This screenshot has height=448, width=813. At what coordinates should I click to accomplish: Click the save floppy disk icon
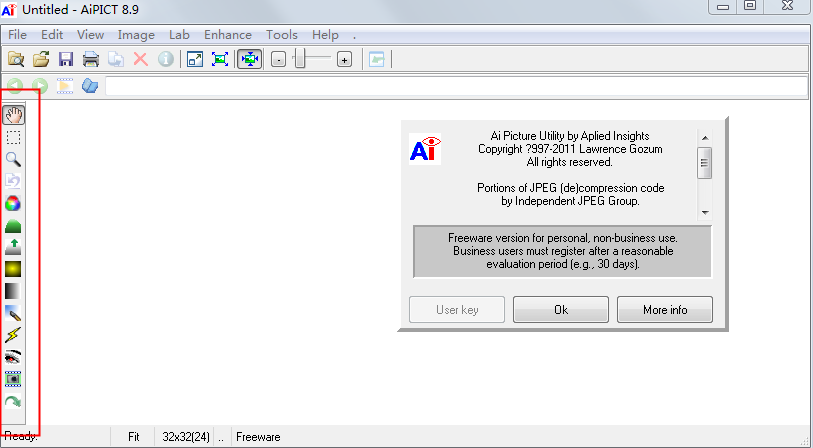(66, 59)
